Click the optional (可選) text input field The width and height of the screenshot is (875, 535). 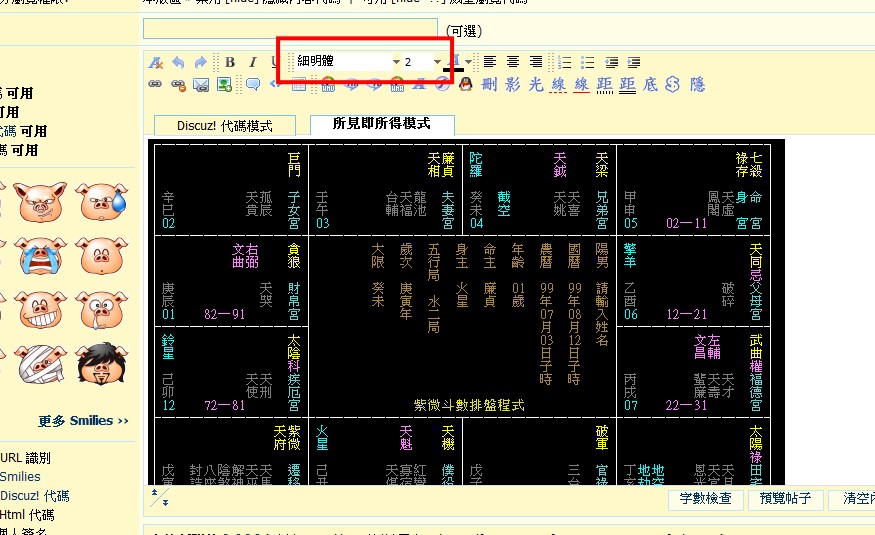290,29
